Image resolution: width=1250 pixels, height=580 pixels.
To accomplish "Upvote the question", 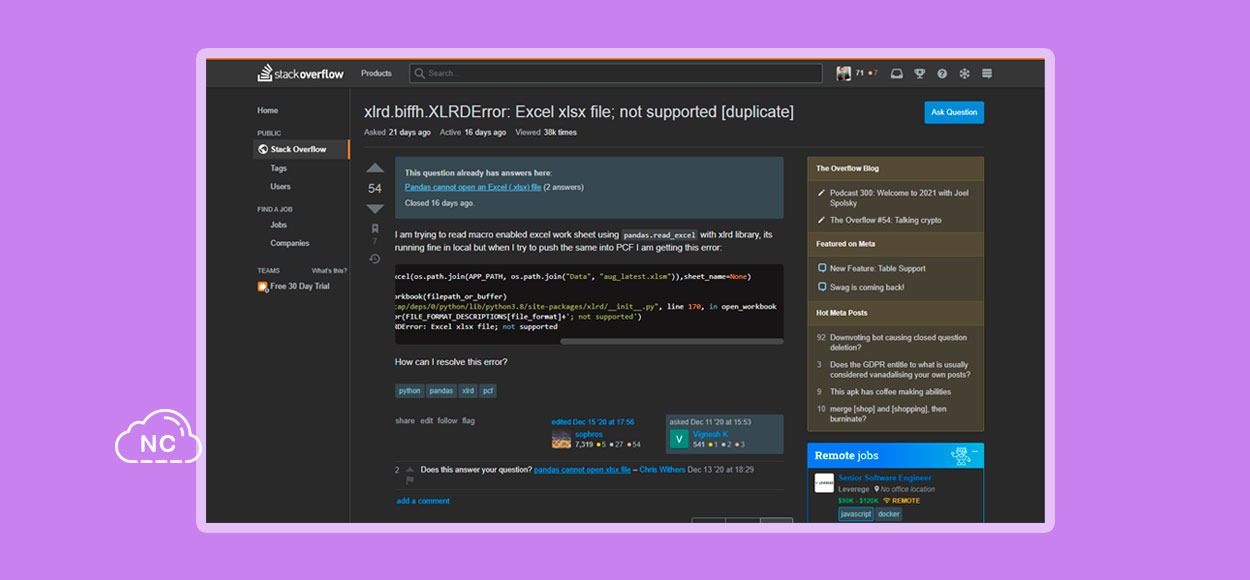I will click(375, 168).
